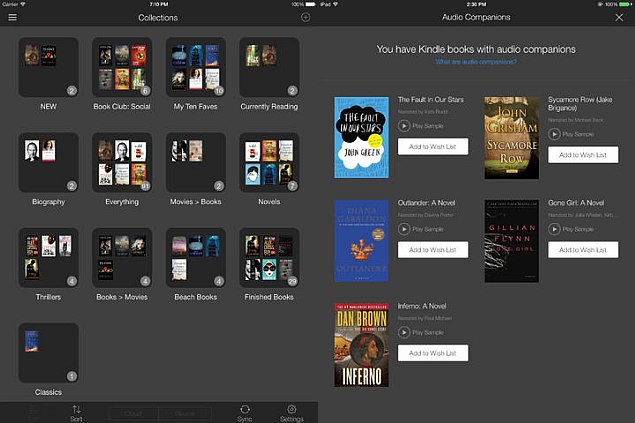635x423 pixels.
Task: Switch to the Cloud tab
Action: tap(133, 414)
